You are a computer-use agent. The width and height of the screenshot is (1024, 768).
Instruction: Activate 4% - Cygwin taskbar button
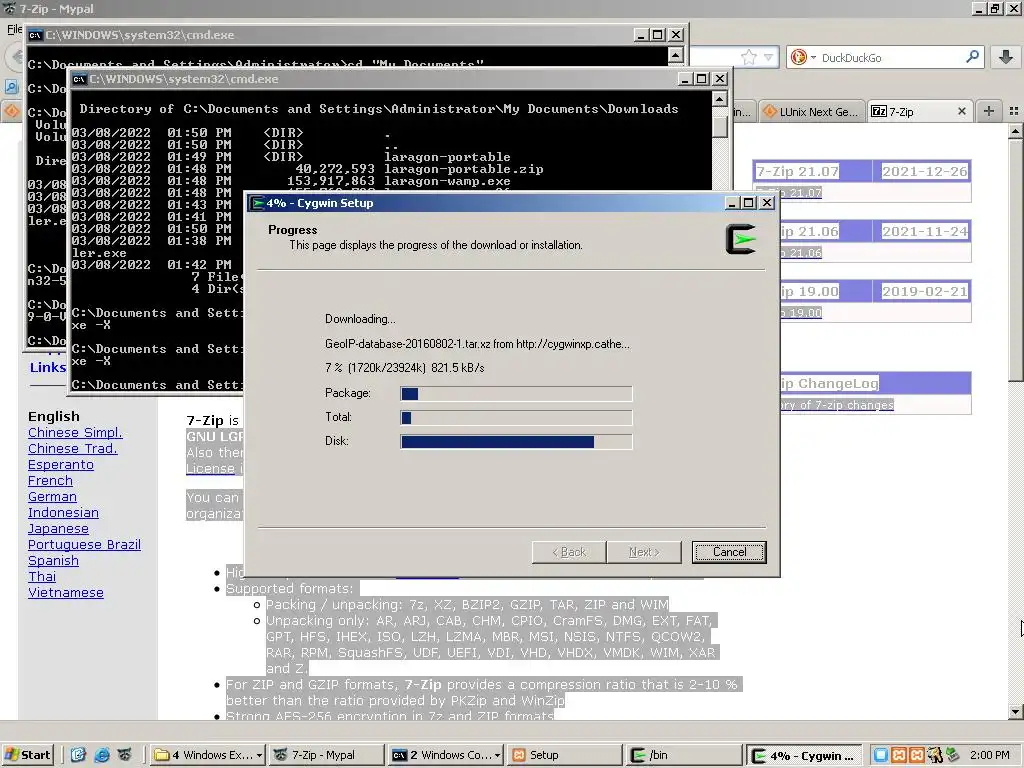pos(804,756)
